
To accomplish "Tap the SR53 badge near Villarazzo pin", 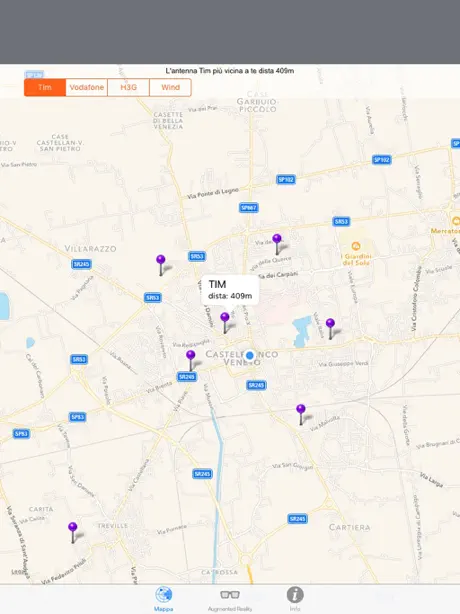I will [x=197, y=256].
